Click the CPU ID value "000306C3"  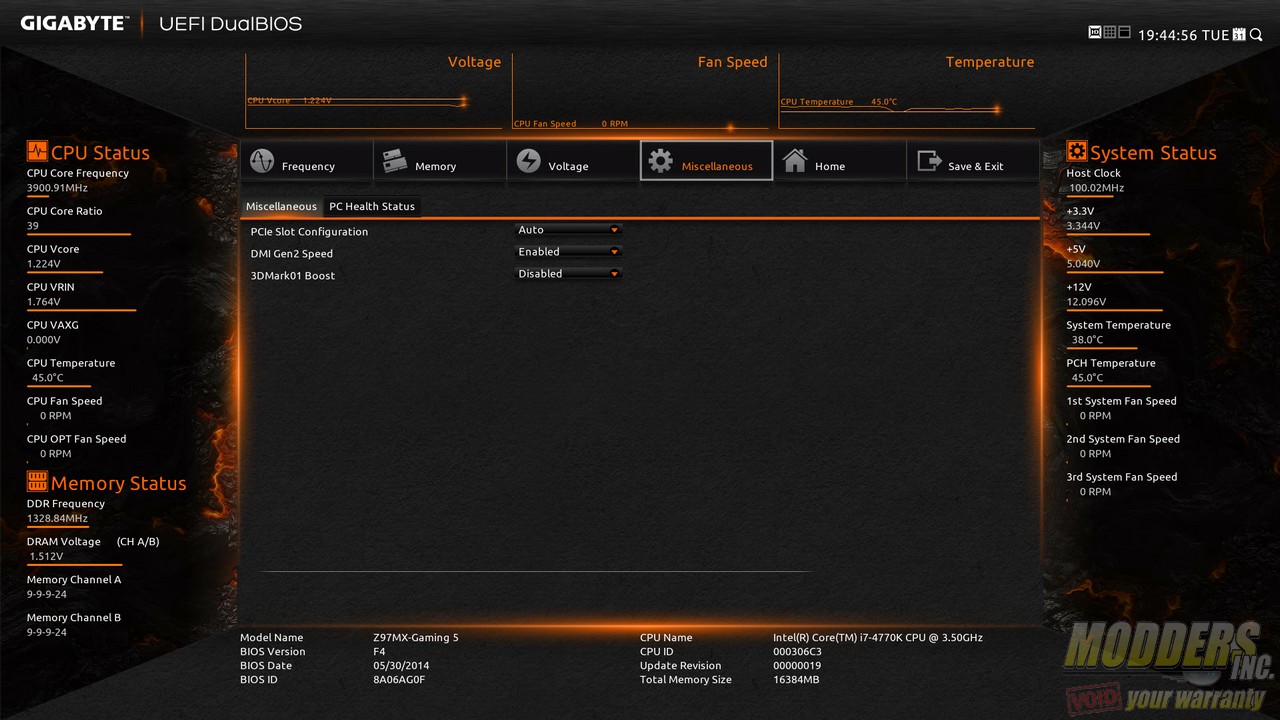[798, 652]
